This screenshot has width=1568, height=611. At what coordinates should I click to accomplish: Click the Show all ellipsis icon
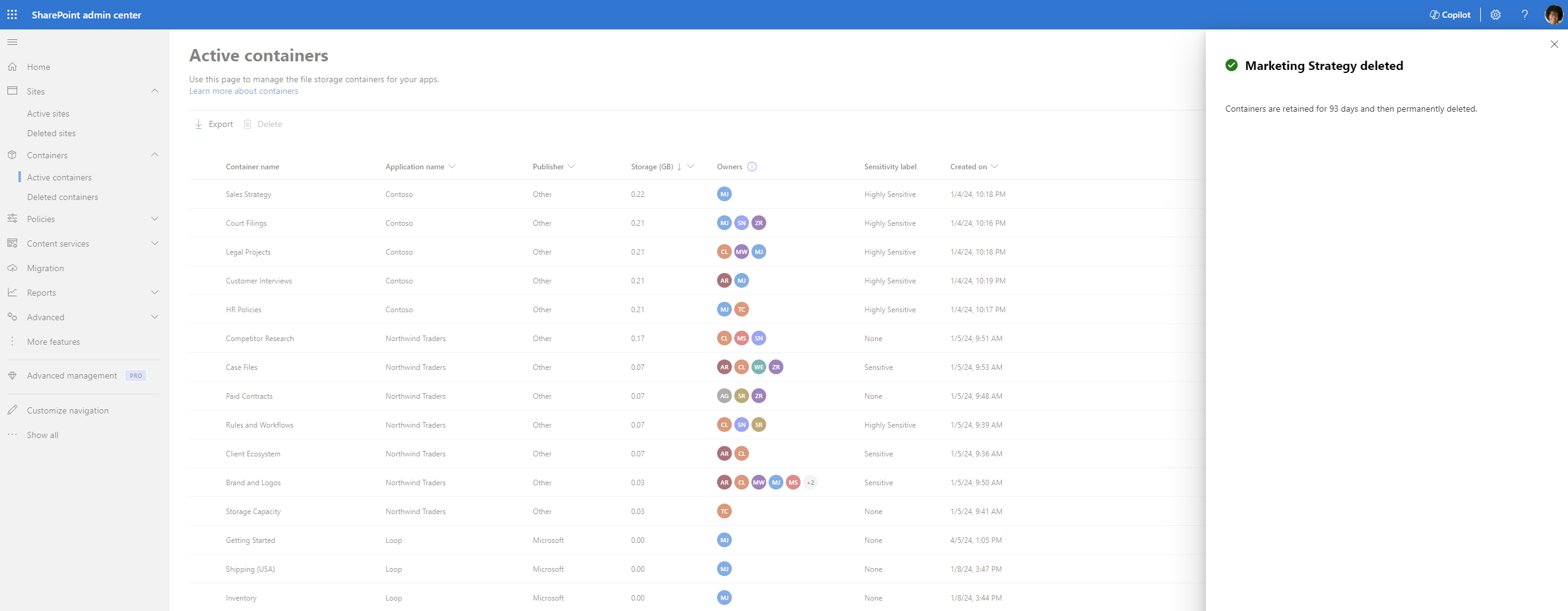click(x=12, y=435)
